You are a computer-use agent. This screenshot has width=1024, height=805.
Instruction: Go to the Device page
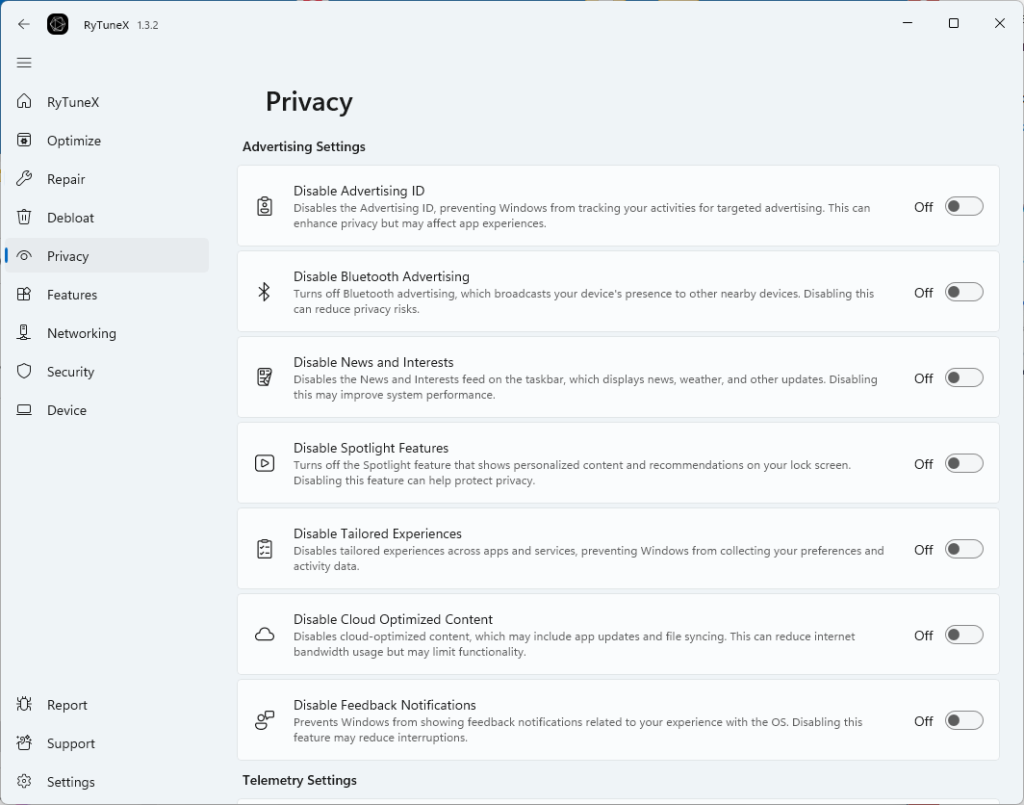(66, 410)
